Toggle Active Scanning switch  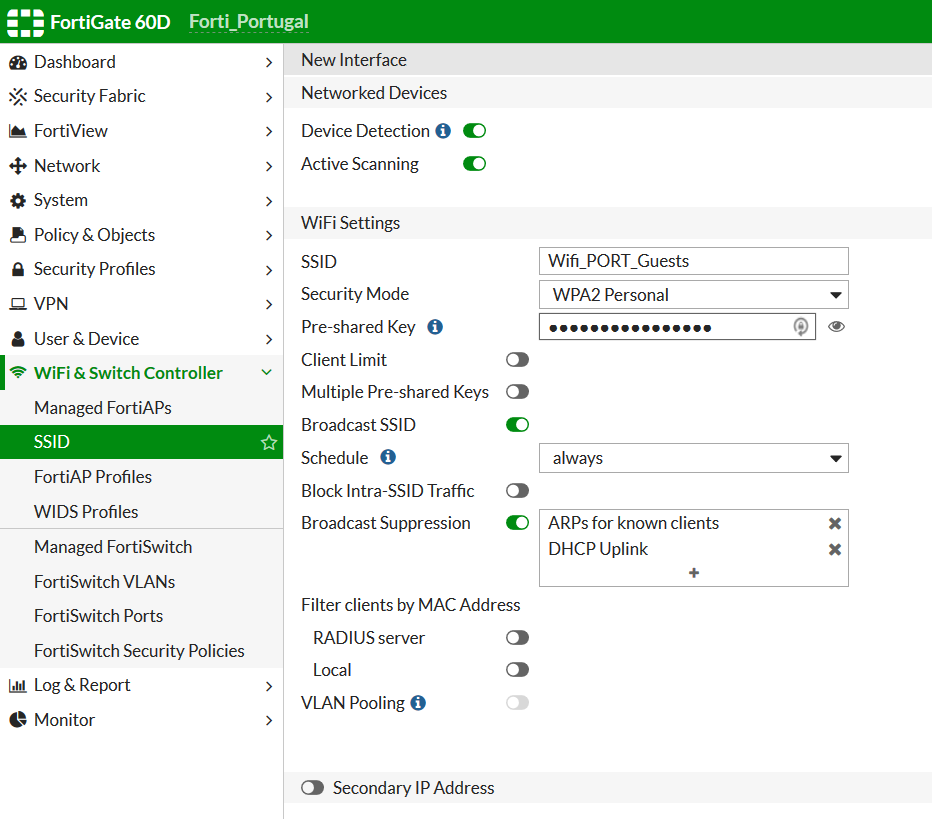coord(474,163)
